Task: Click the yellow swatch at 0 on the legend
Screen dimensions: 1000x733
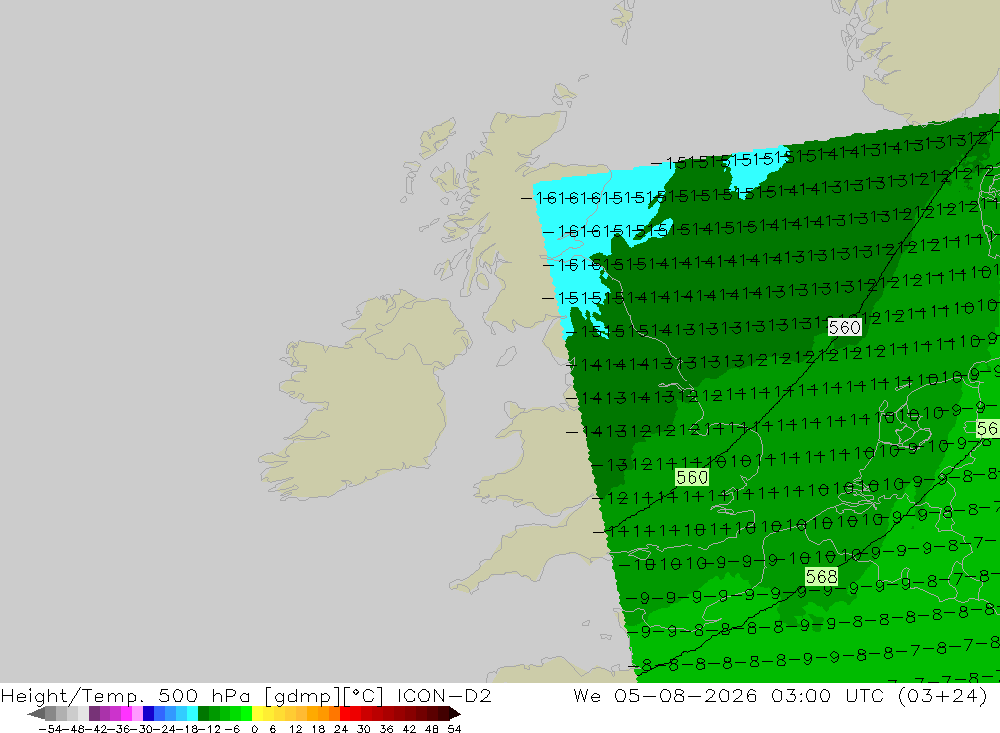Action: pyautogui.click(x=258, y=713)
